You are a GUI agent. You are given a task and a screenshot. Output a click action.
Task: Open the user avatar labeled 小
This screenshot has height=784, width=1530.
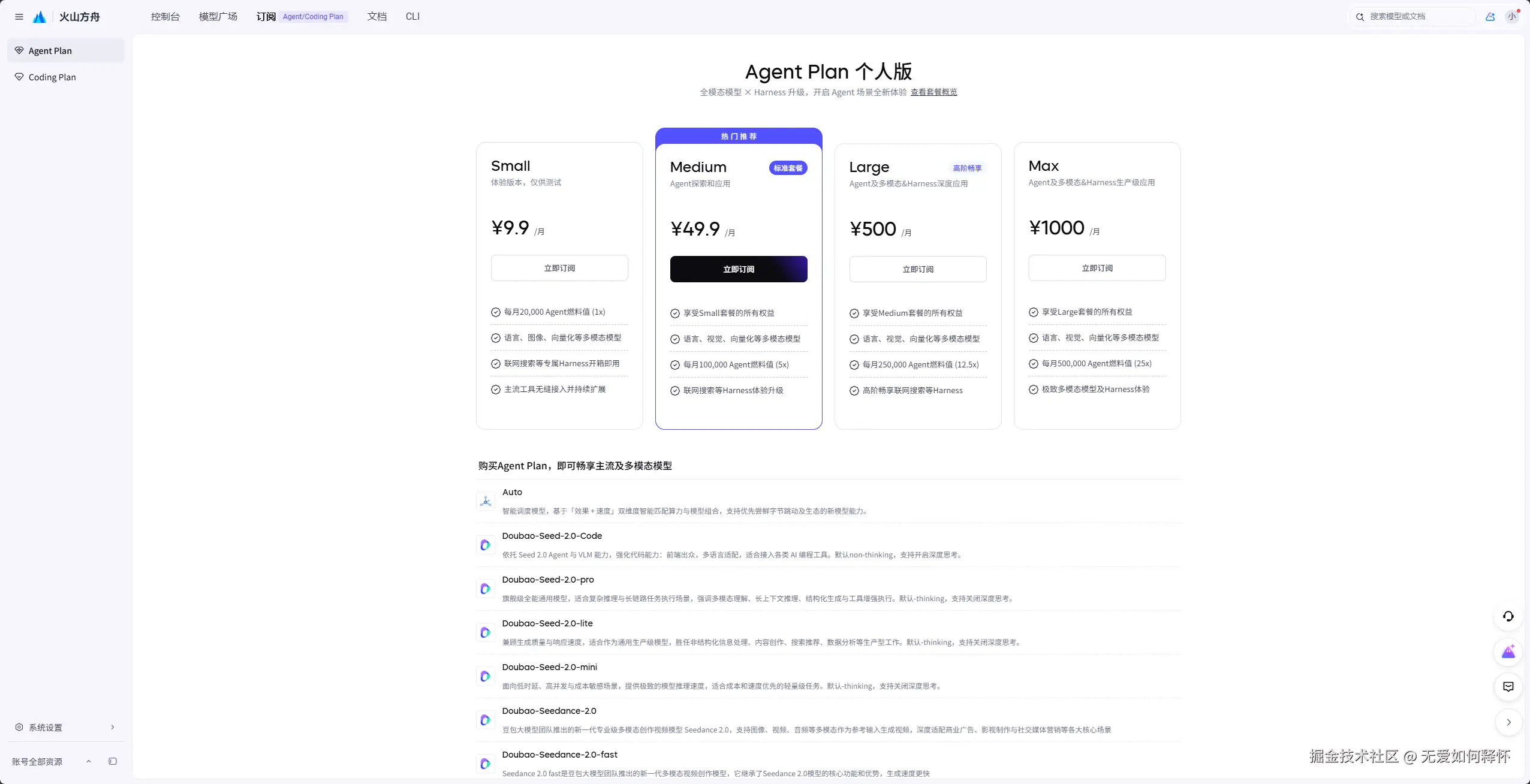(1512, 17)
